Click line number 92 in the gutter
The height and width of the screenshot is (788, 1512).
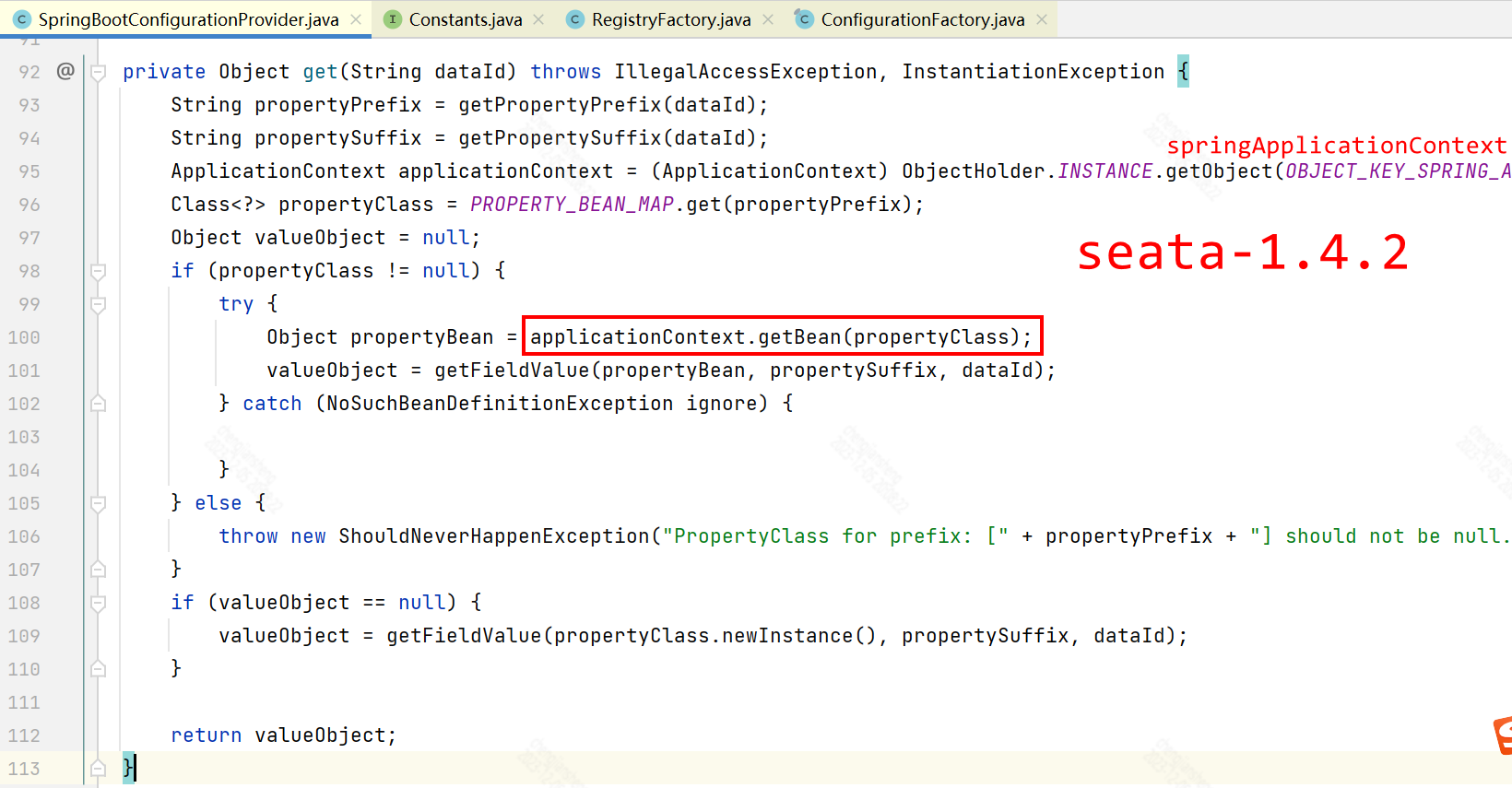point(30,72)
